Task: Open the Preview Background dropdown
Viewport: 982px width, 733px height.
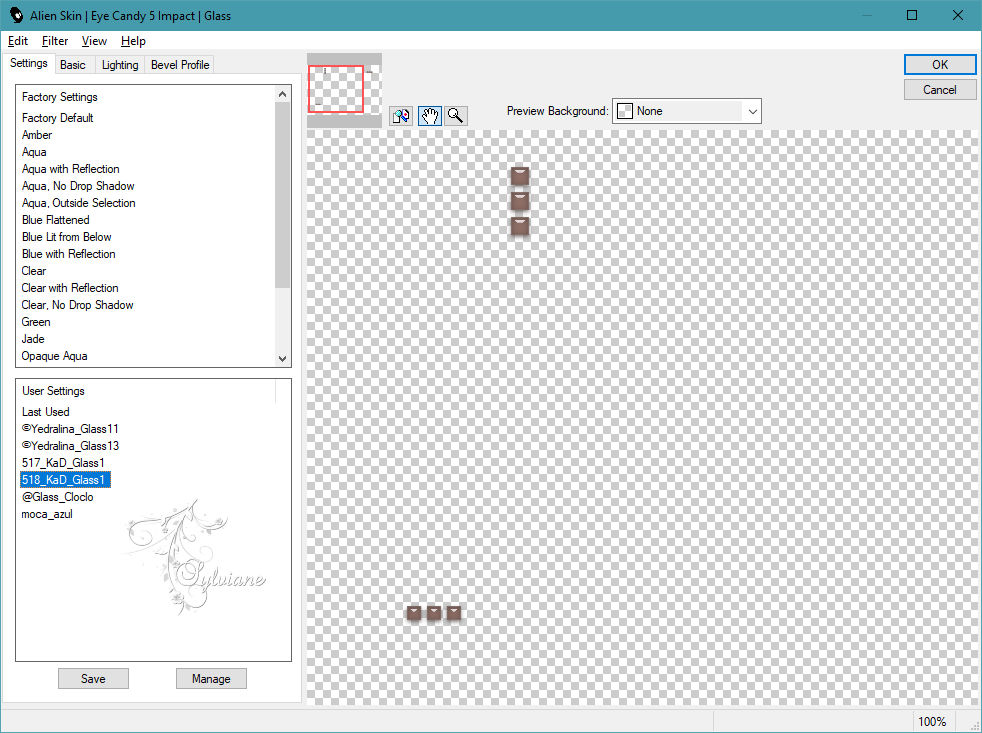Action: 686,111
